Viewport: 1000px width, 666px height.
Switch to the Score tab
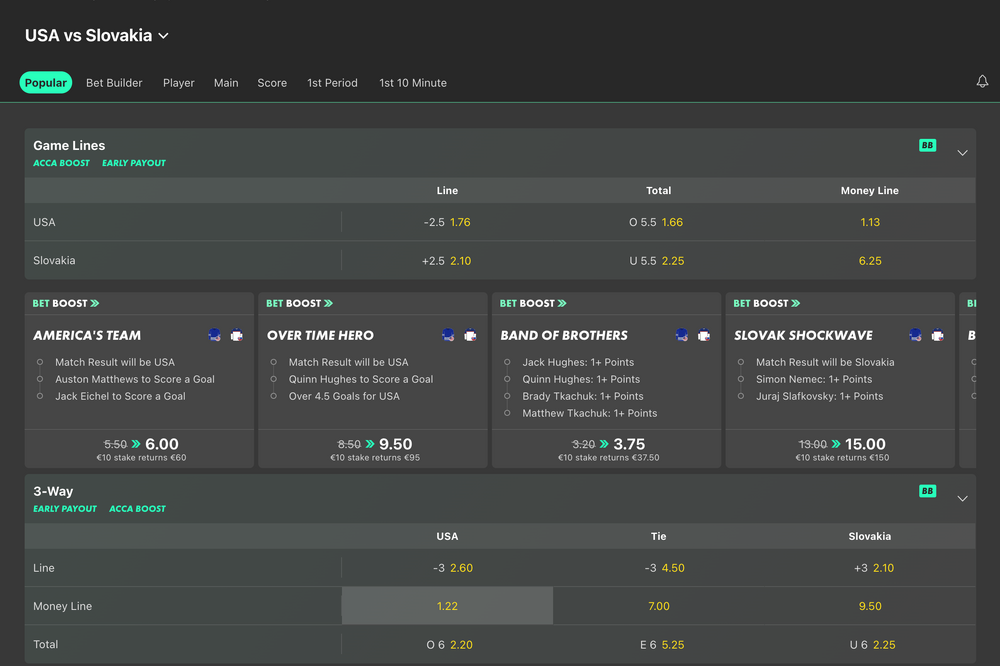(x=272, y=83)
